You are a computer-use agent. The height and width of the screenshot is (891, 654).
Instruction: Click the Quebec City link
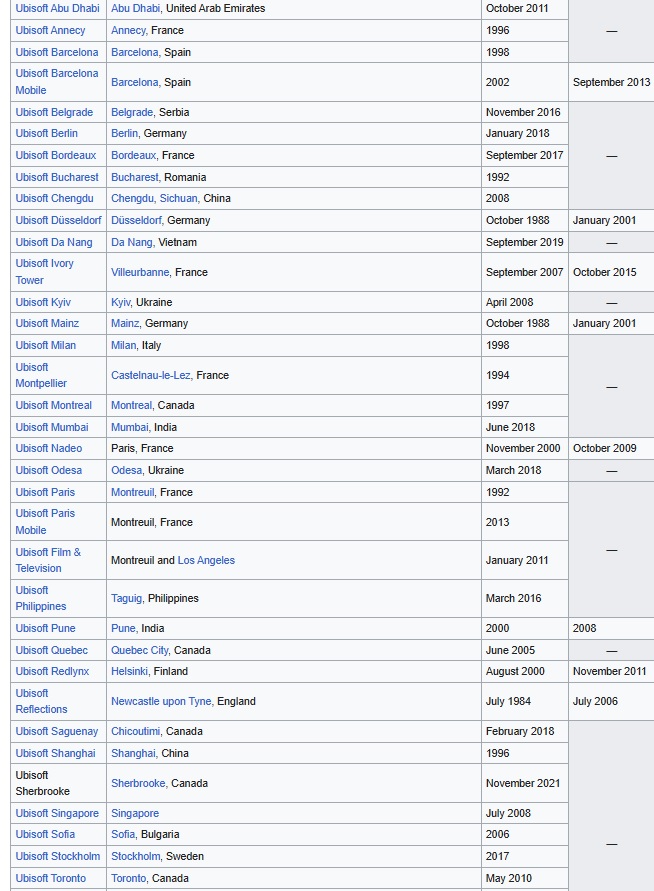tap(140, 650)
